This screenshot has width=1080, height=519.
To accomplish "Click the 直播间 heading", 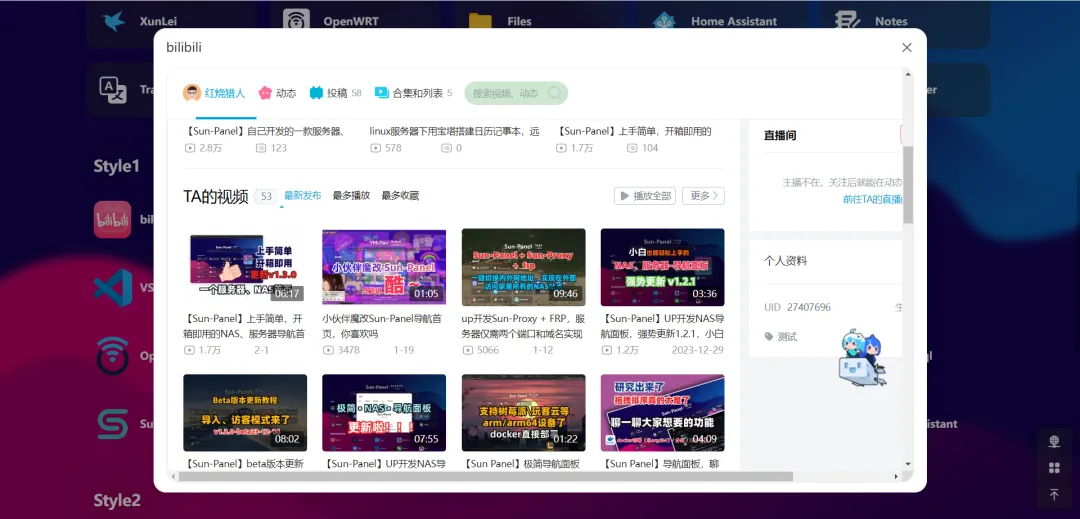I will pyautogui.click(x=780, y=136).
